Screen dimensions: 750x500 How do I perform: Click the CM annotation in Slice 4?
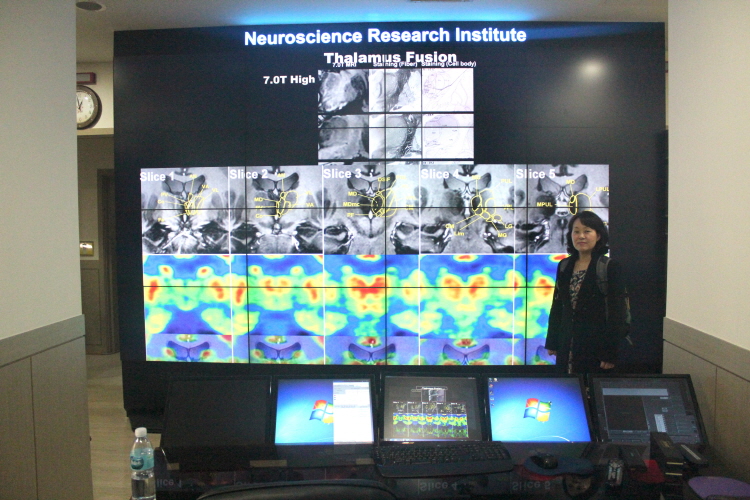tap(449, 225)
